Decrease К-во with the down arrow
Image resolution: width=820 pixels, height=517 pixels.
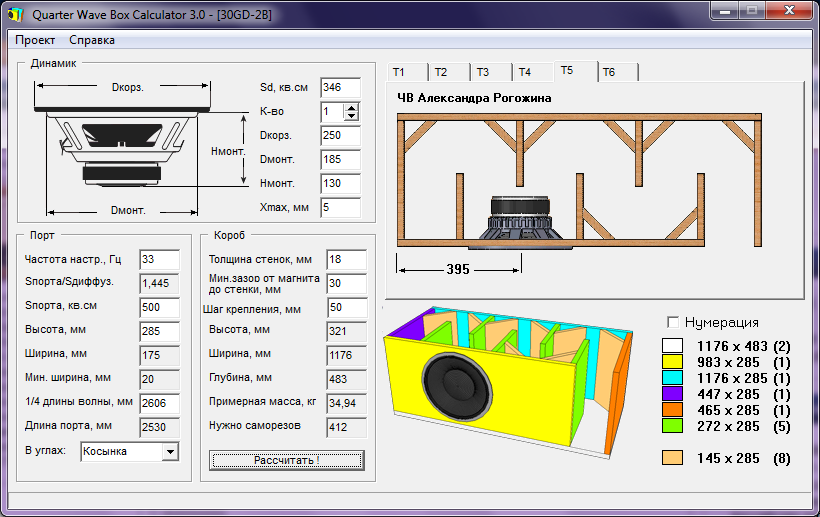tap(351, 116)
